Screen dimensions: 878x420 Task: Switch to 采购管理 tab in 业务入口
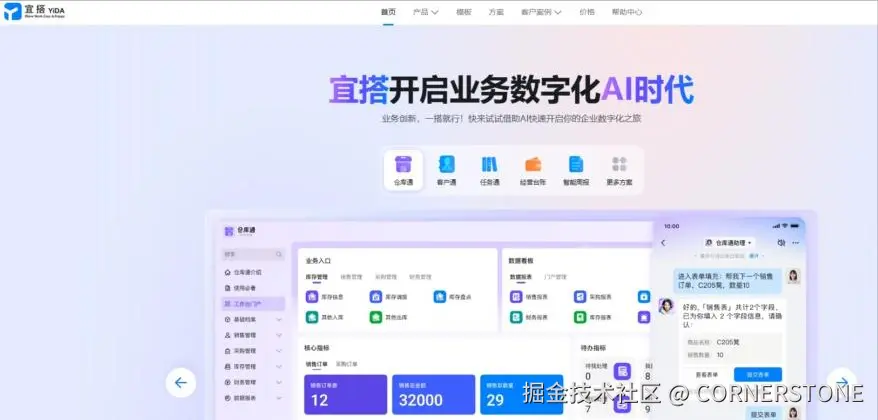coord(386,277)
